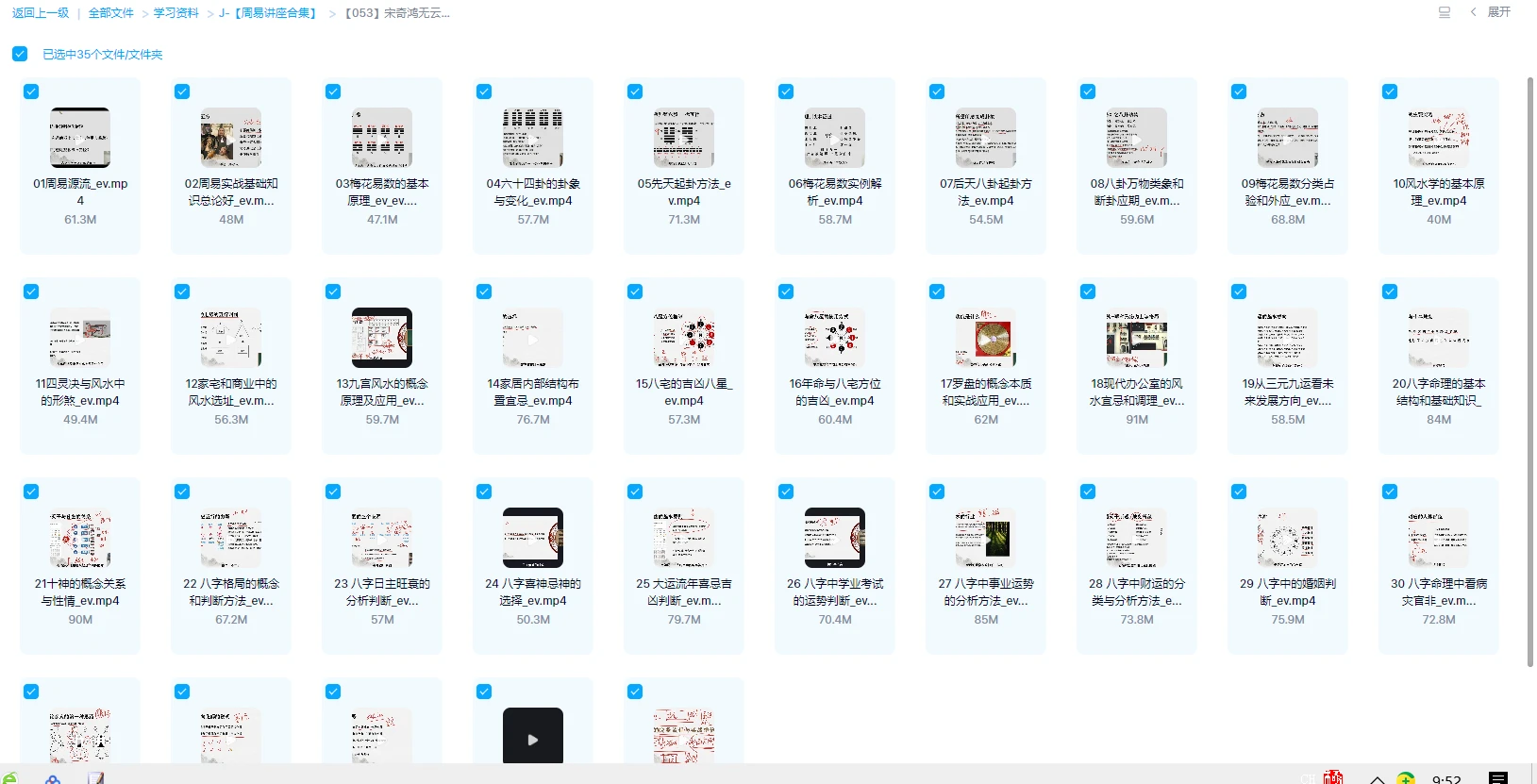Open the notification center taskbar icon
This screenshot has width=1537, height=784.
point(1498,778)
